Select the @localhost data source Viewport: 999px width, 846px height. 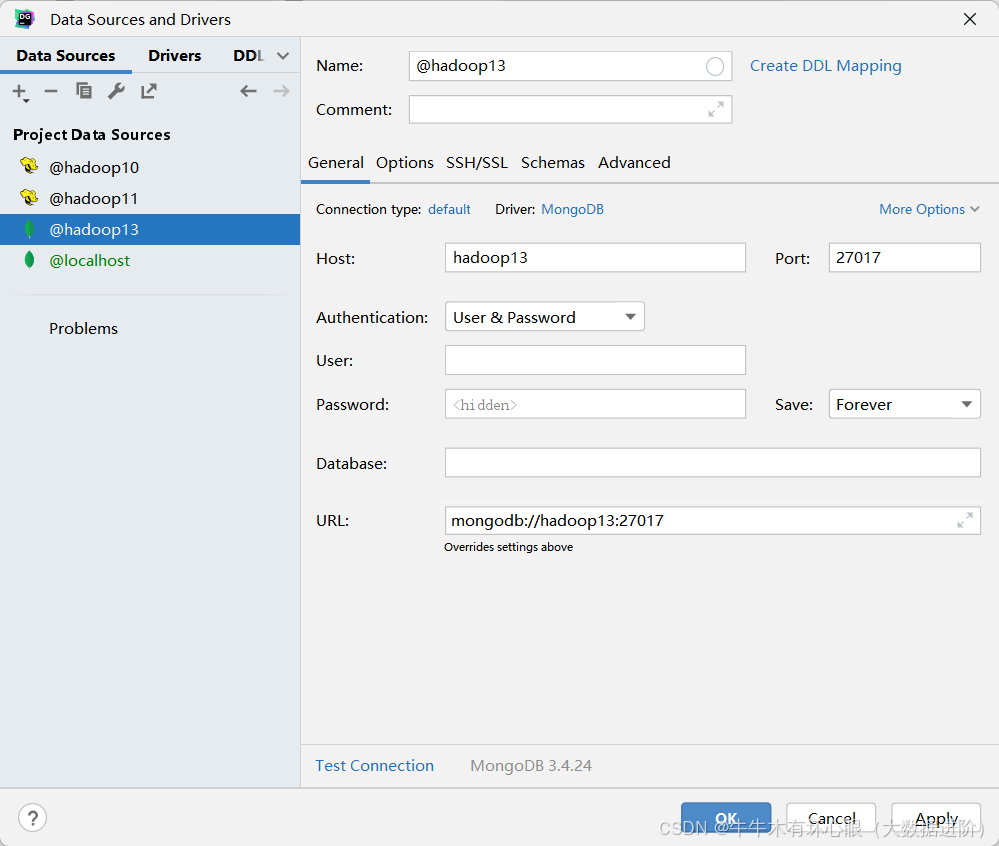[x=90, y=261]
